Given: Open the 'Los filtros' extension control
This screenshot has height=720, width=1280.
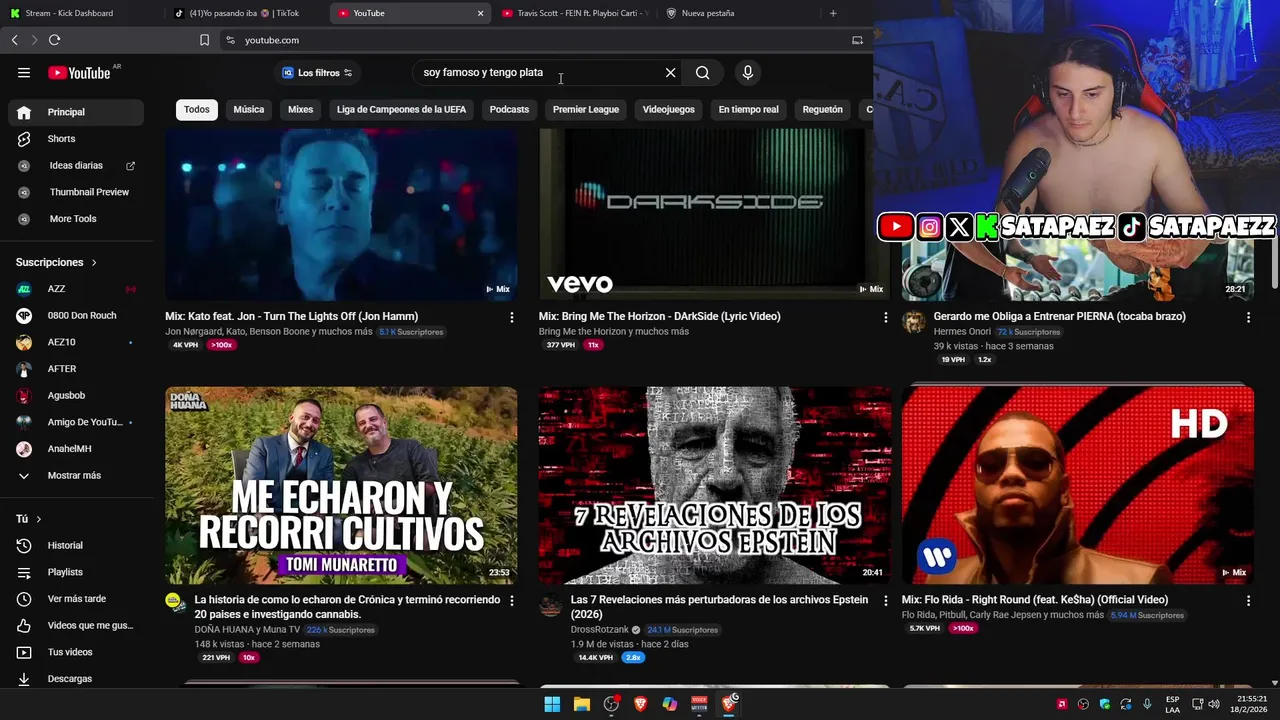Looking at the screenshot, I should tap(317, 72).
